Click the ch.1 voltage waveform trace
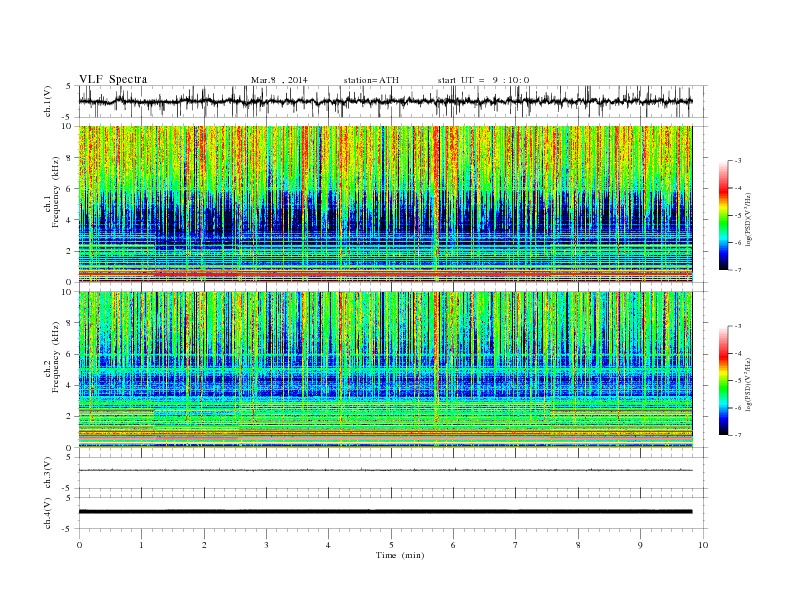The height and width of the screenshot is (612, 792). pyautogui.click(x=385, y=101)
